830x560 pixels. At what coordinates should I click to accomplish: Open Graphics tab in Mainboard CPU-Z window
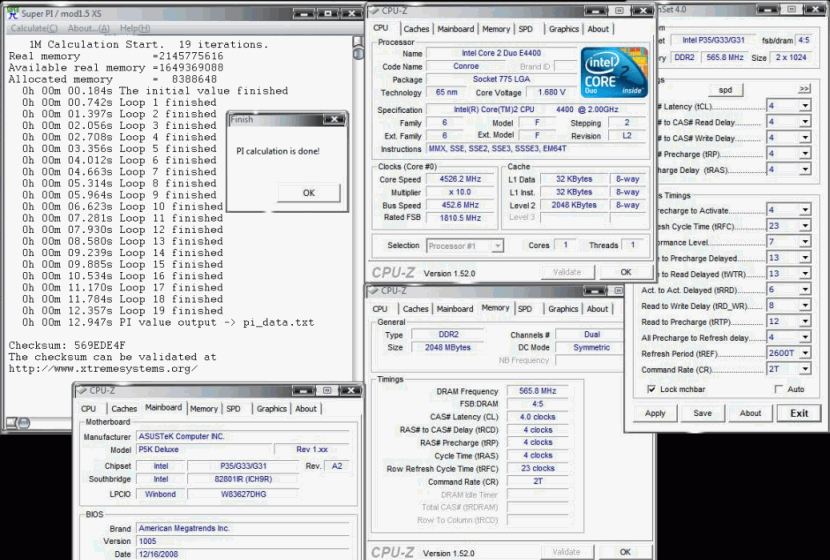click(x=272, y=409)
